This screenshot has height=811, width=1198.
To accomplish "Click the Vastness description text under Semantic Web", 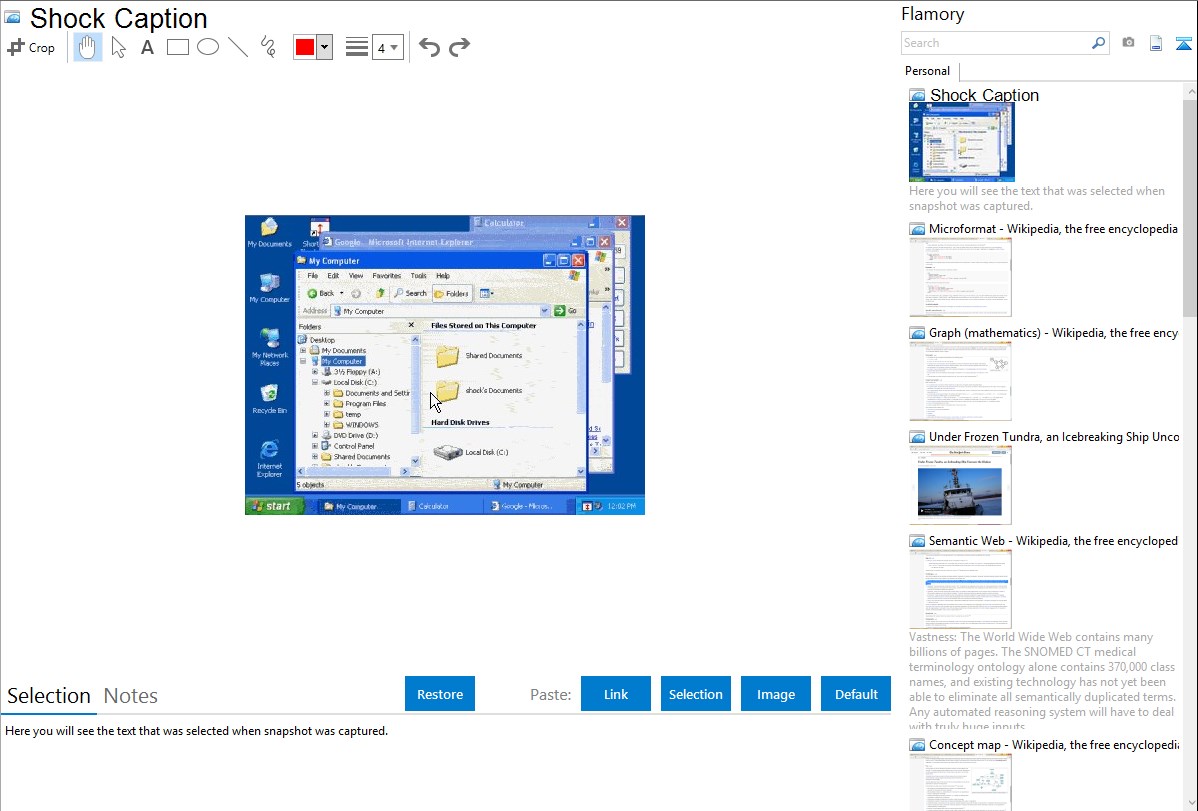I will (x=1043, y=681).
